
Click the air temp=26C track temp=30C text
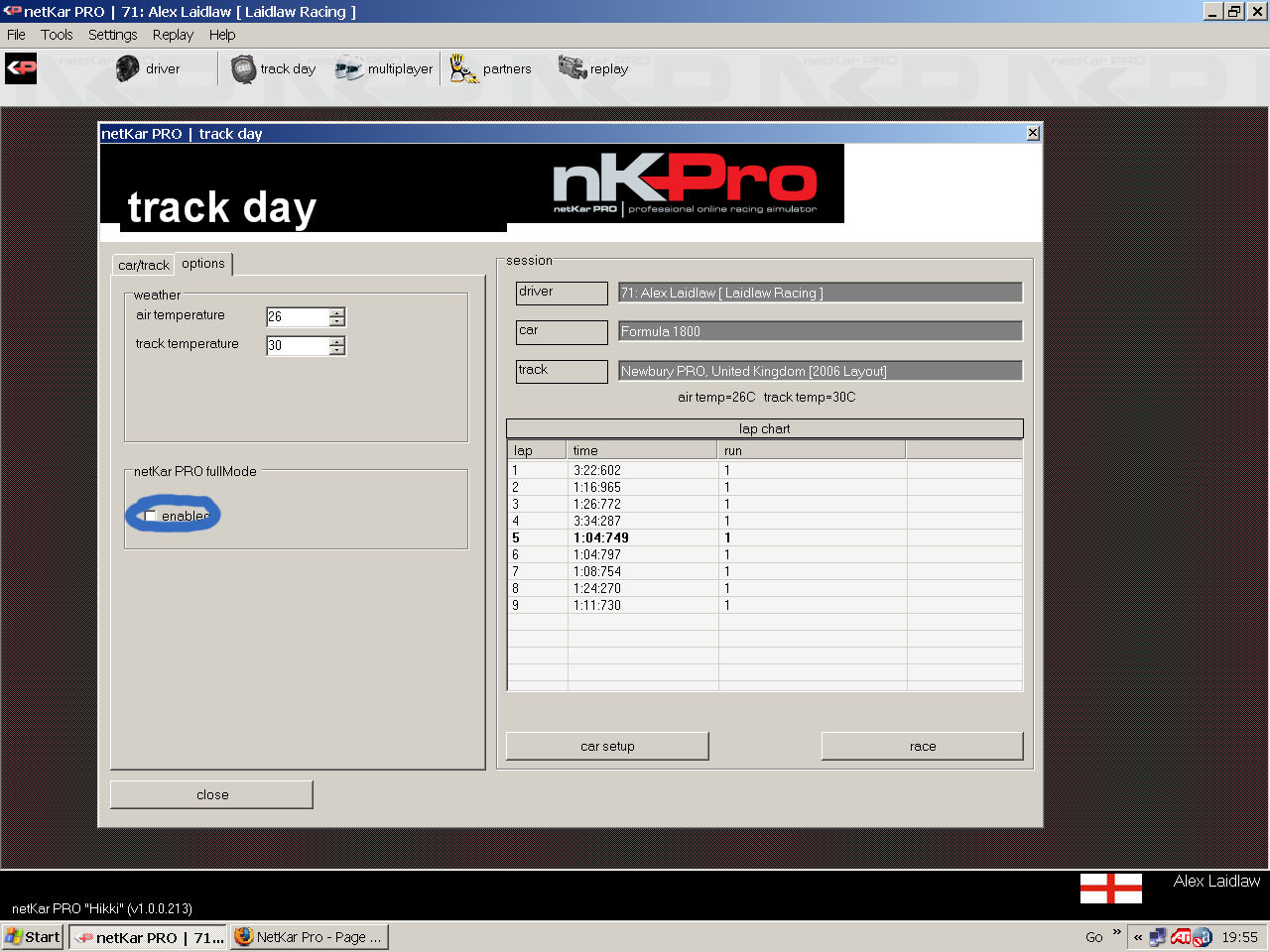[766, 397]
